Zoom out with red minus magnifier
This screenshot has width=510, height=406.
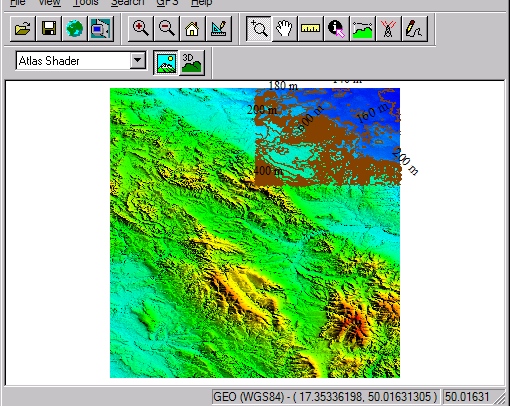(x=167, y=29)
